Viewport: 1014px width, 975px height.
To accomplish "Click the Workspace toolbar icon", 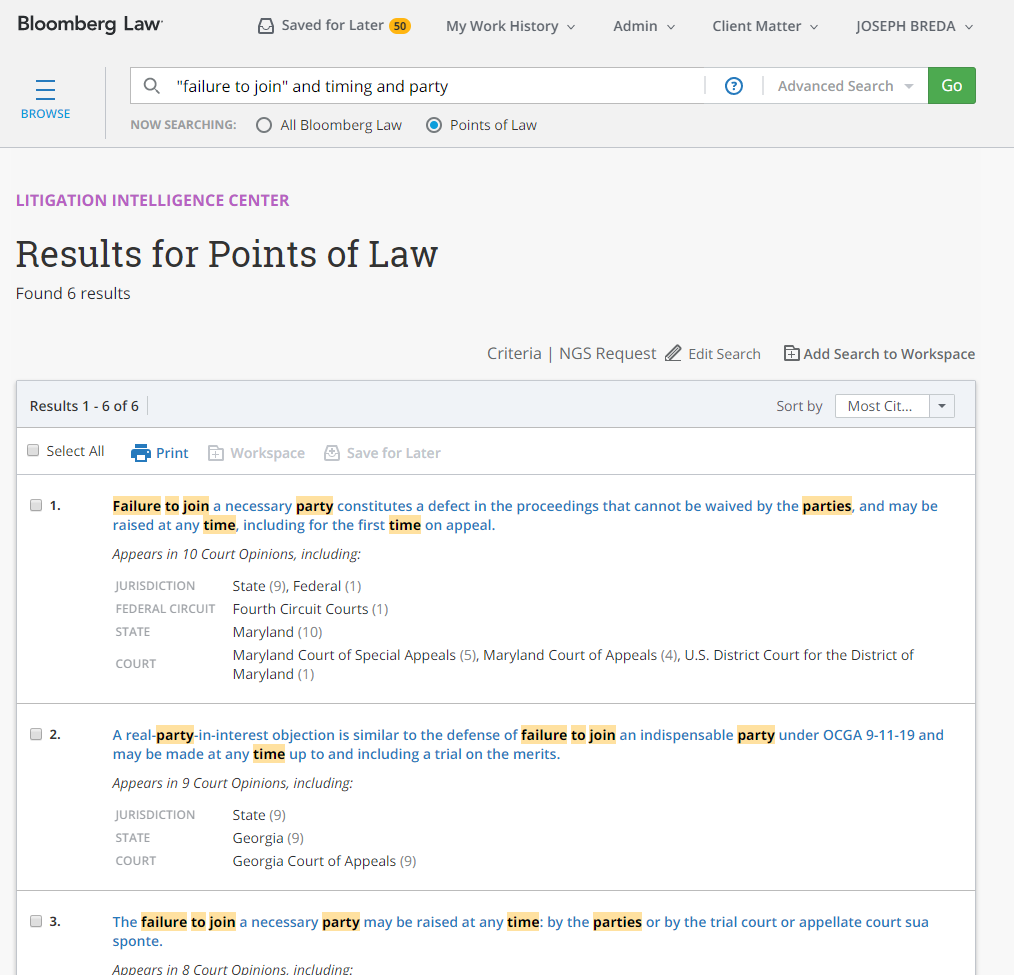I will 216,453.
